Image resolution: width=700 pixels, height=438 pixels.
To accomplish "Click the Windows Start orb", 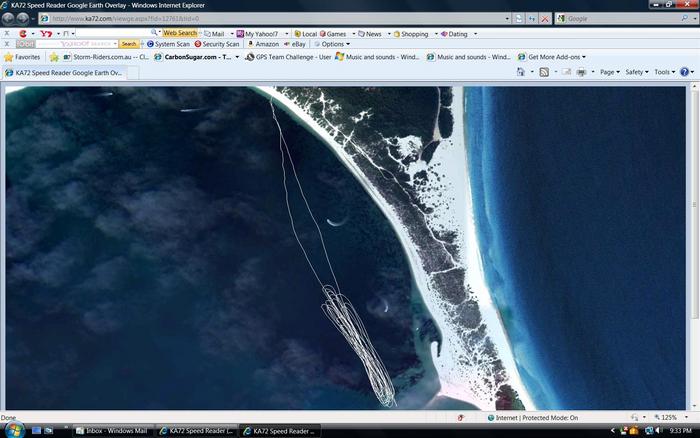I will [12, 430].
